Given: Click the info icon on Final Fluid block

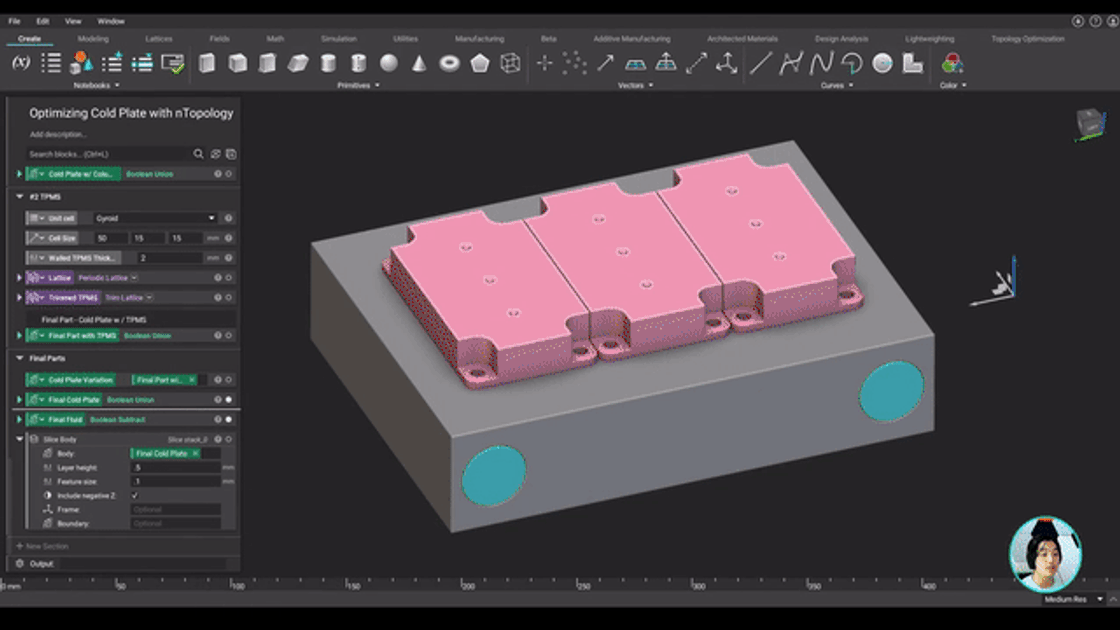Looking at the screenshot, I should [x=218, y=419].
